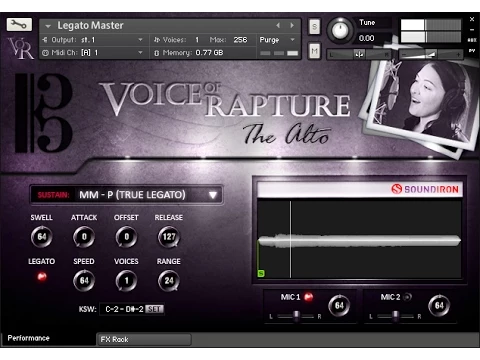Click the Swell knob showing 64
480x360 pixels.
click(42, 237)
